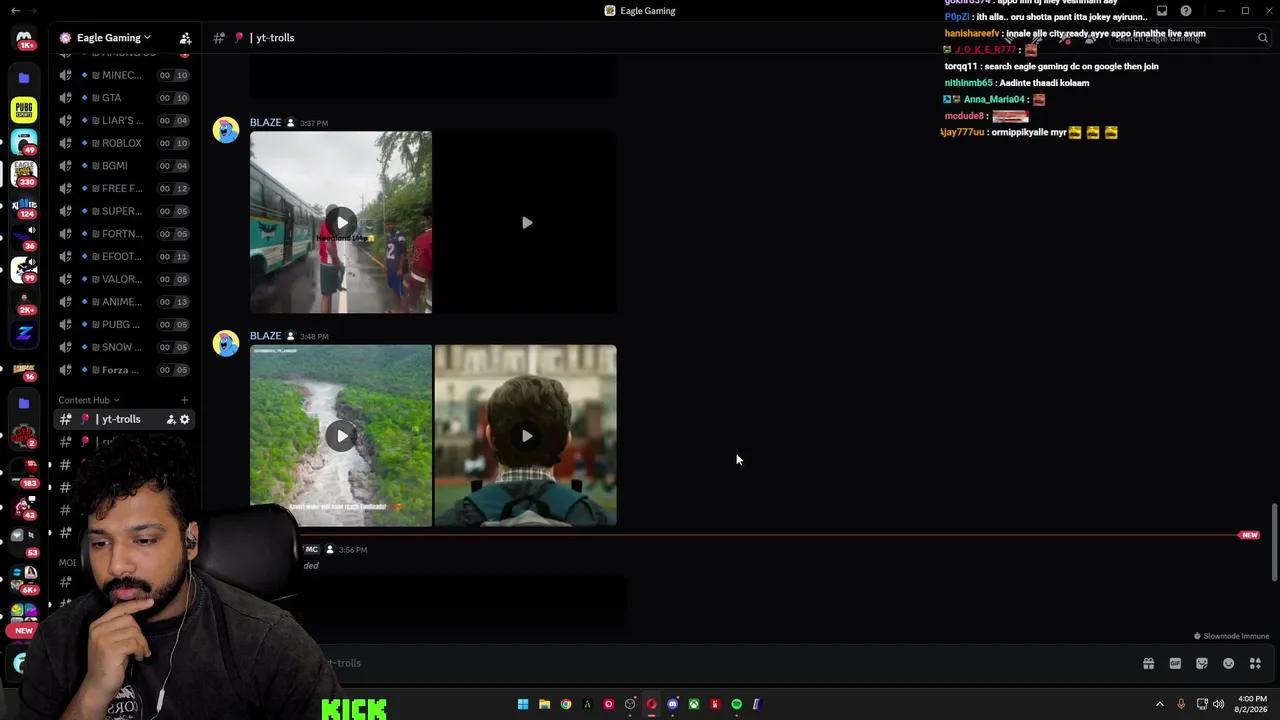The width and height of the screenshot is (1280, 720).
Task: Open File Explorer from taskbar
Action: (x=544, y=704)
